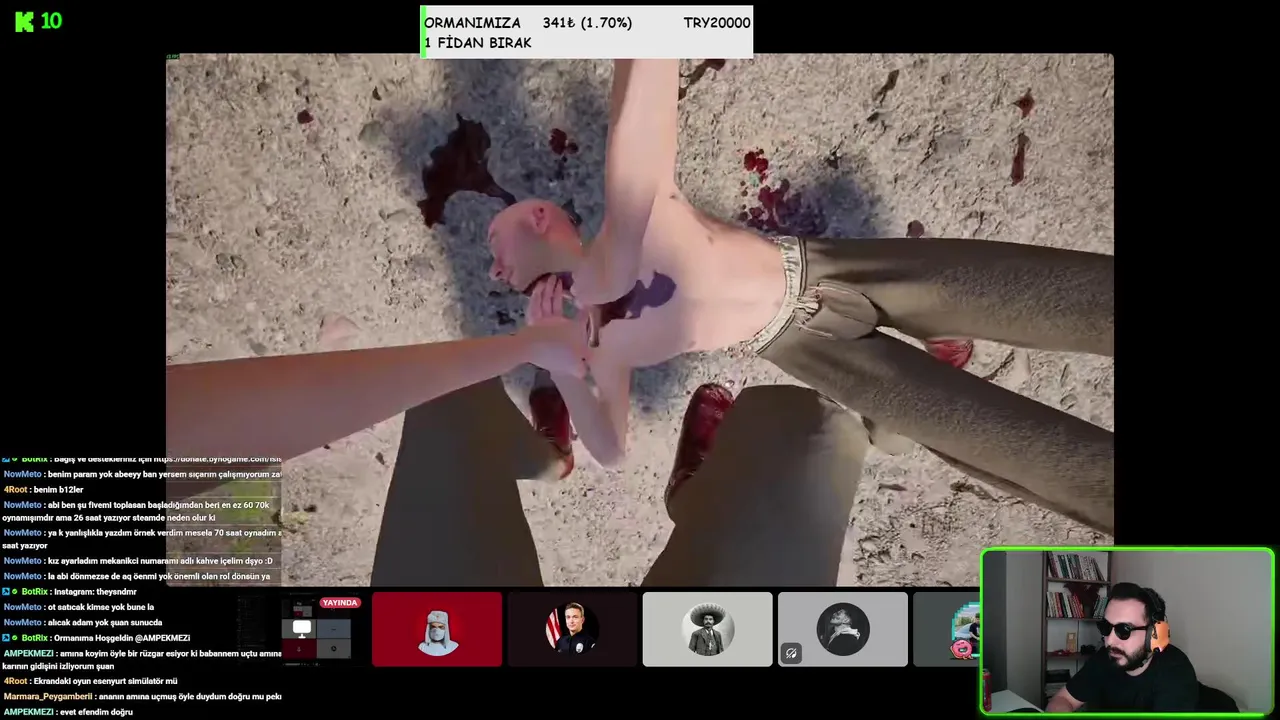Click the muted headphones icon on gray tile
Viewport: 1280px width, 720px height.
pyautogui.click(x=791, y=653)
